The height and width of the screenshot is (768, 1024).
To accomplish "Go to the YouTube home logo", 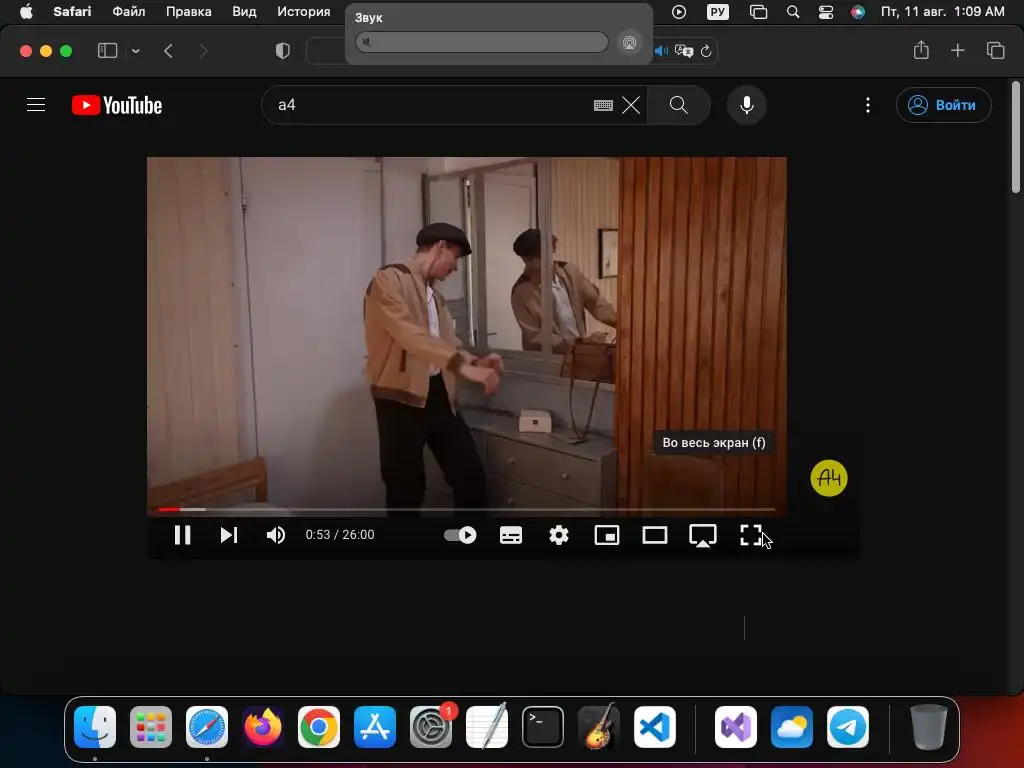I will (117, 105).
